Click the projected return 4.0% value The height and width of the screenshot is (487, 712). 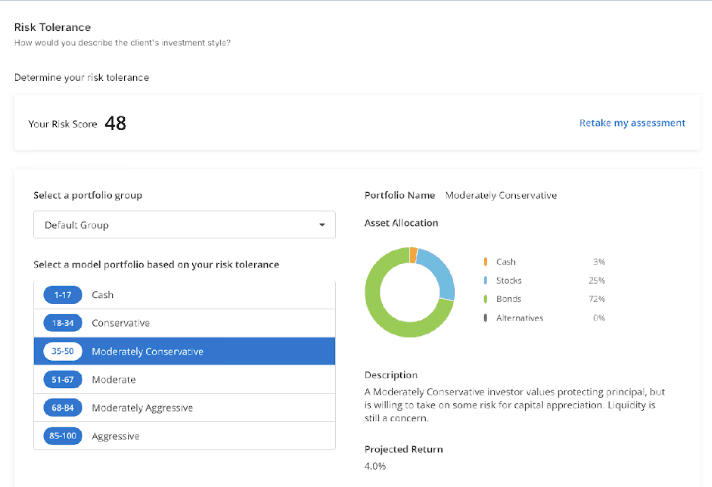(375, 466)
